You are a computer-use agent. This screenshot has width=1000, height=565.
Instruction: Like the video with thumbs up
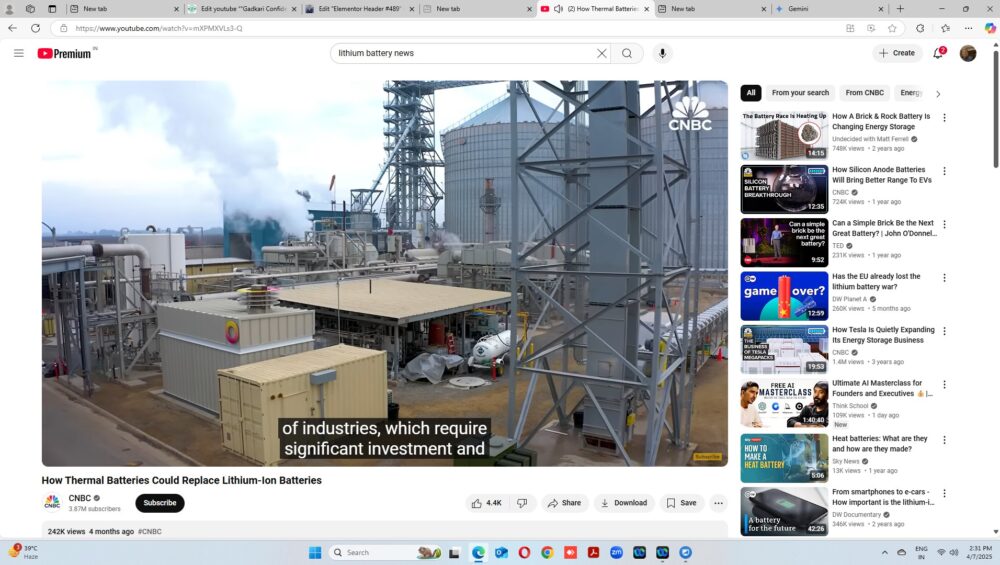487,503
